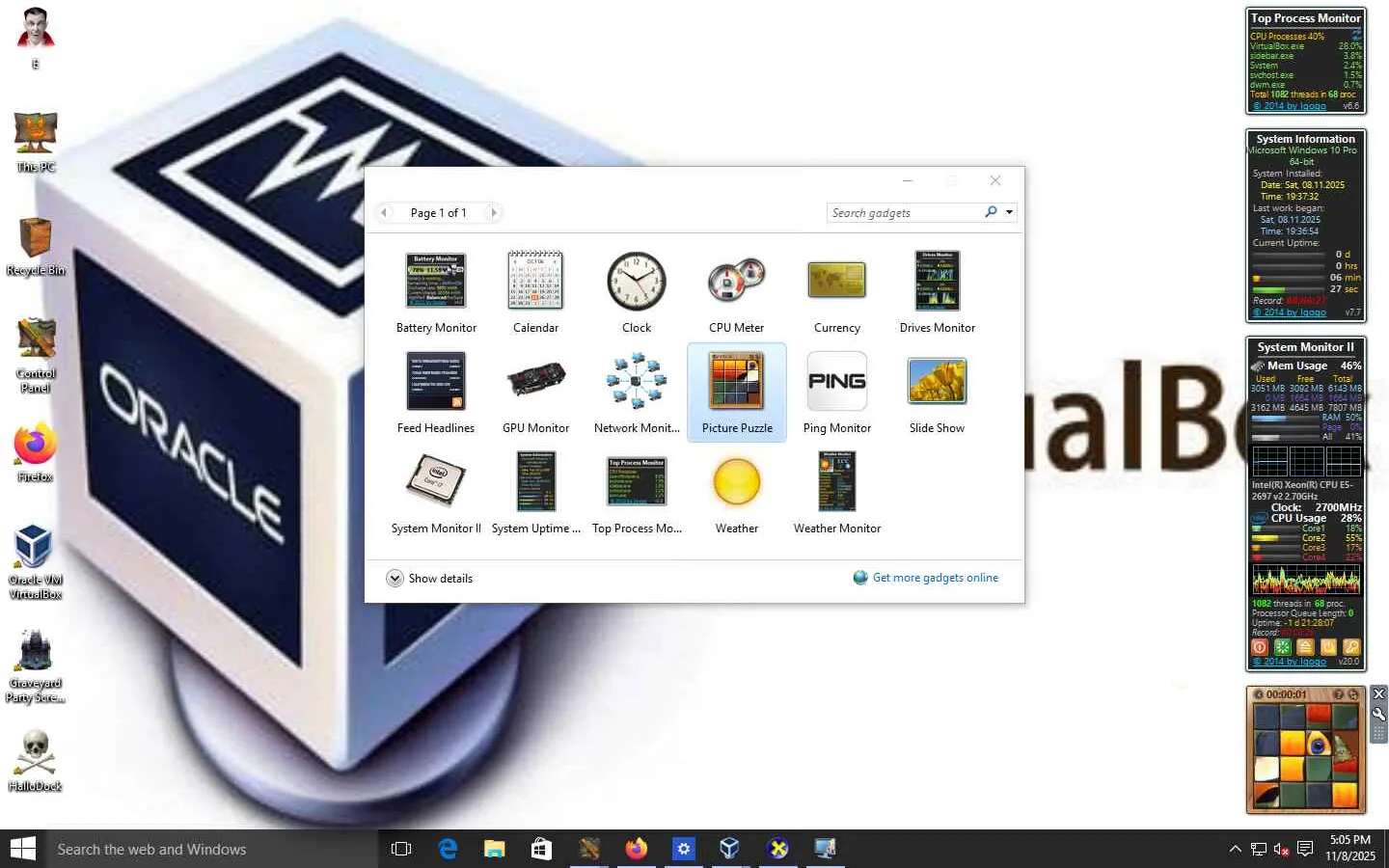Open Microsoft Store from the taskbar
1389x868 pixels.
541,849
